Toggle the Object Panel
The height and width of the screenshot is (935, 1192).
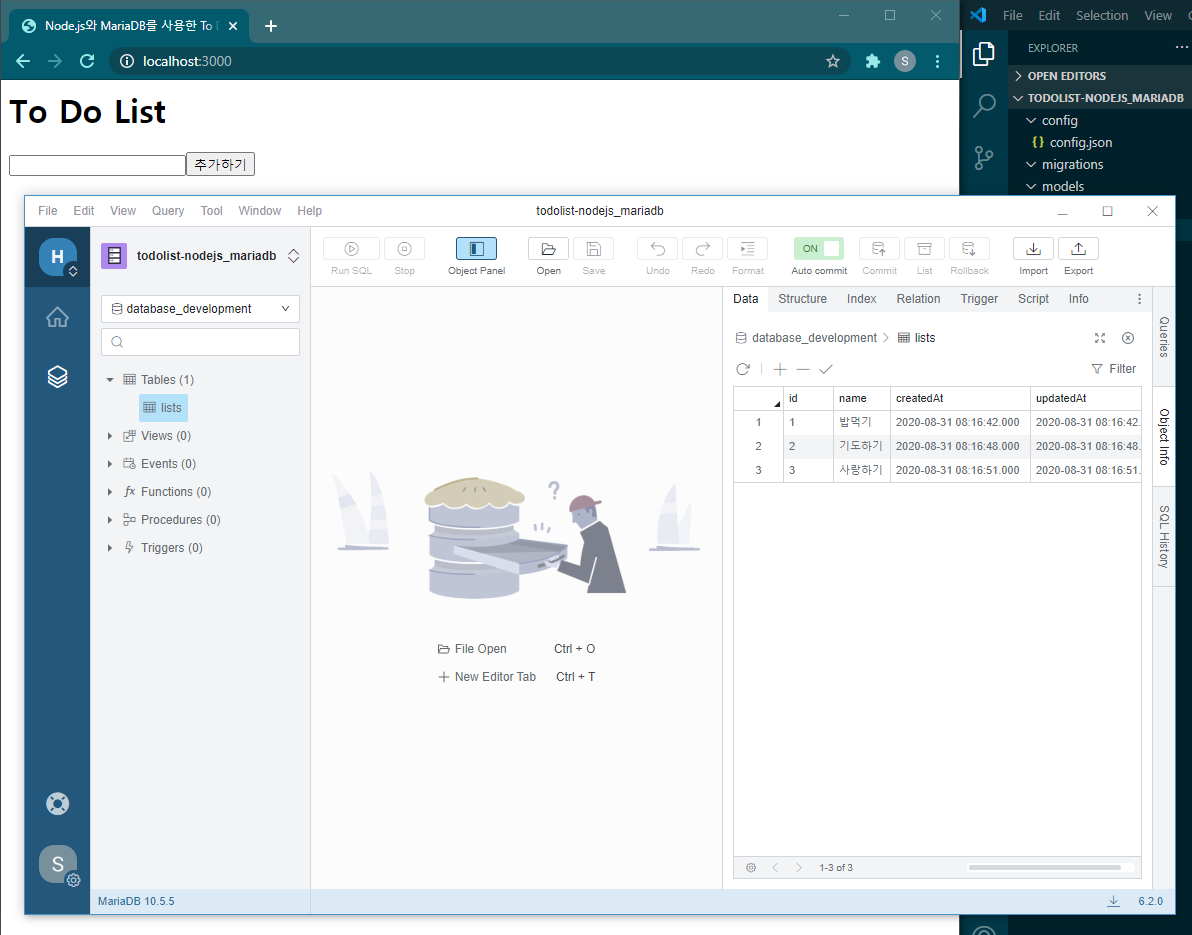click(x=476, y=248)
